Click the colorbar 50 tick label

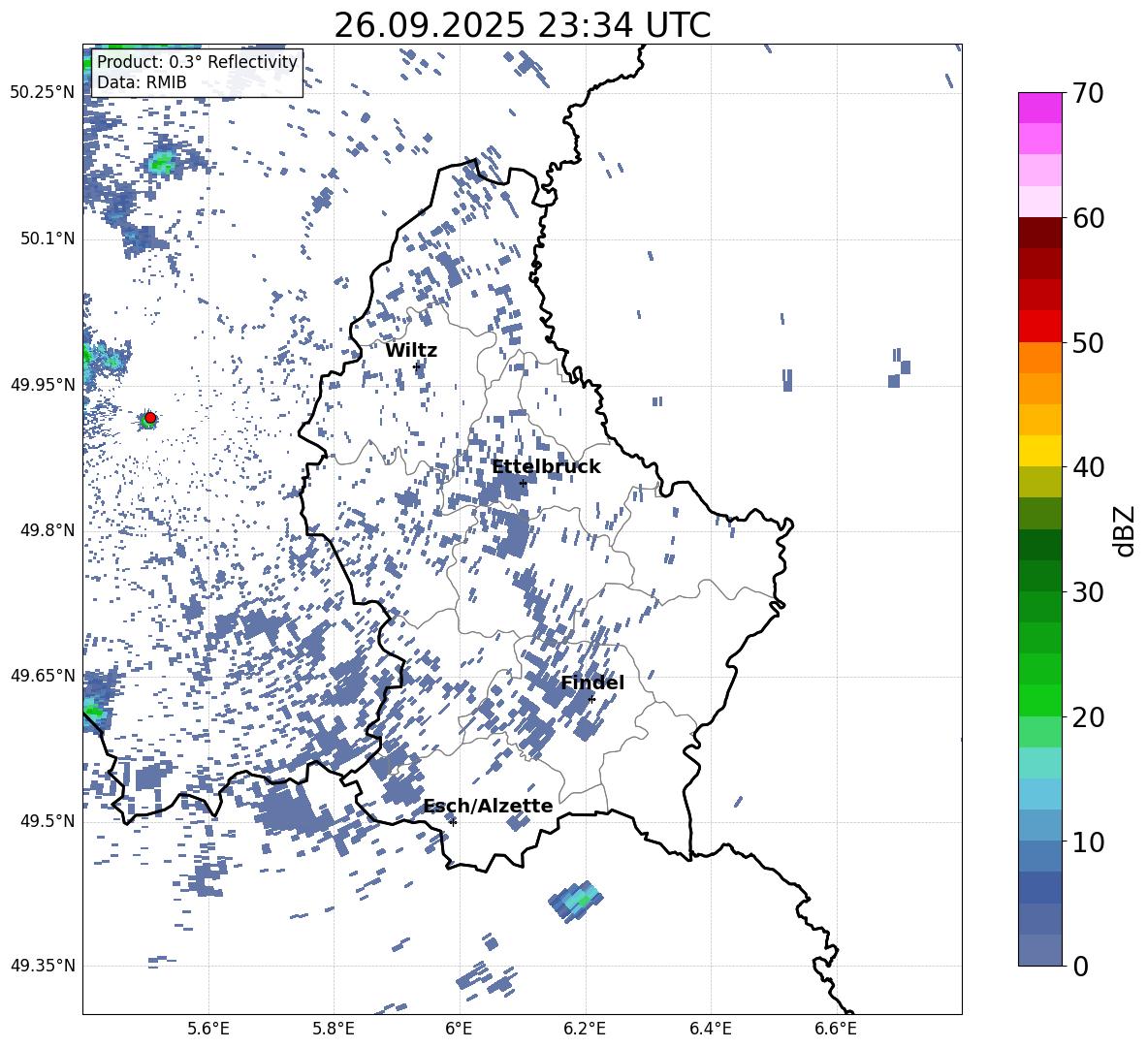pos(1089,342)
